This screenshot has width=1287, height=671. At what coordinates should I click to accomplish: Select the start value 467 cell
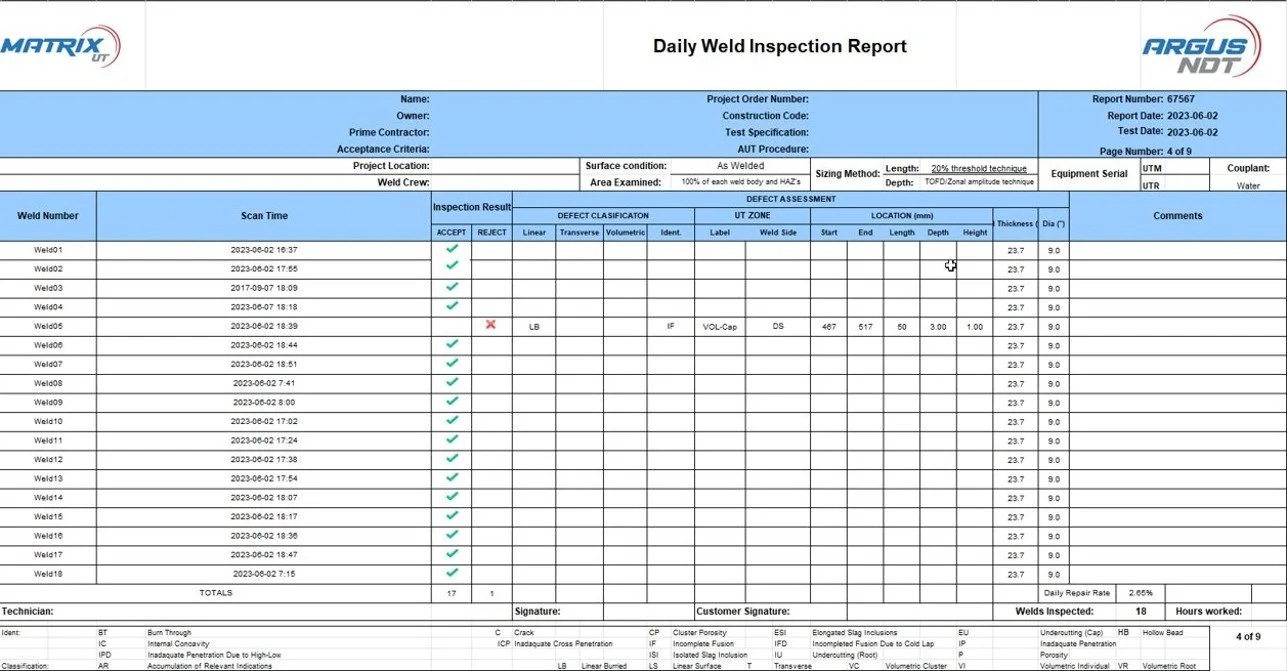829,326
